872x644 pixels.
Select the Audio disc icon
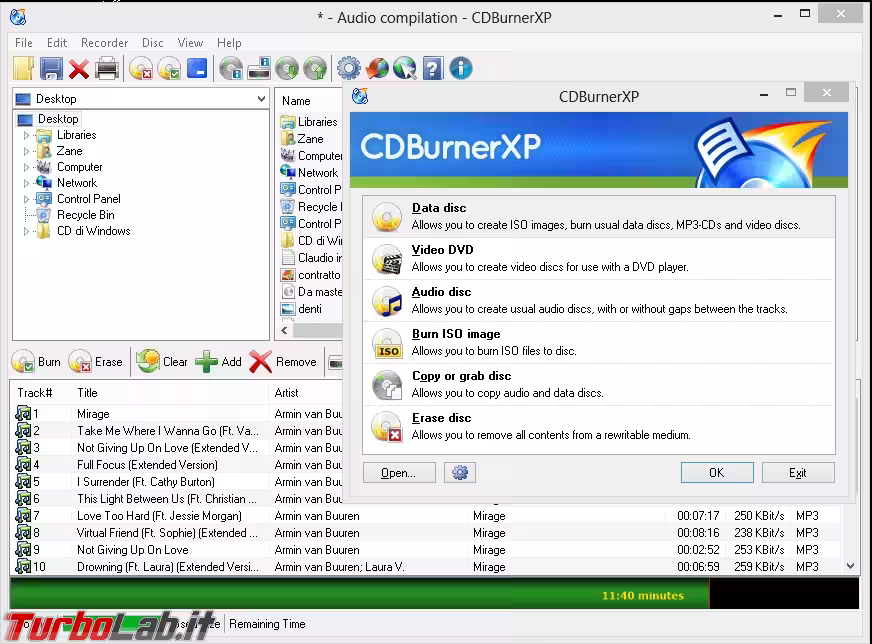point(386,301)
